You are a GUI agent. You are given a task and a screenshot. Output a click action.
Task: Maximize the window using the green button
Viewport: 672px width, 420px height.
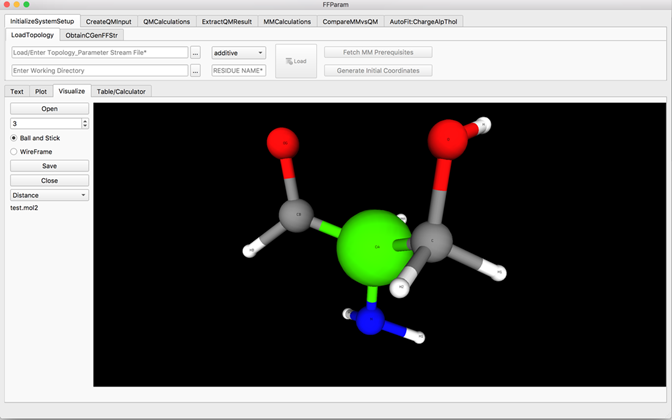tap(27, 4)
